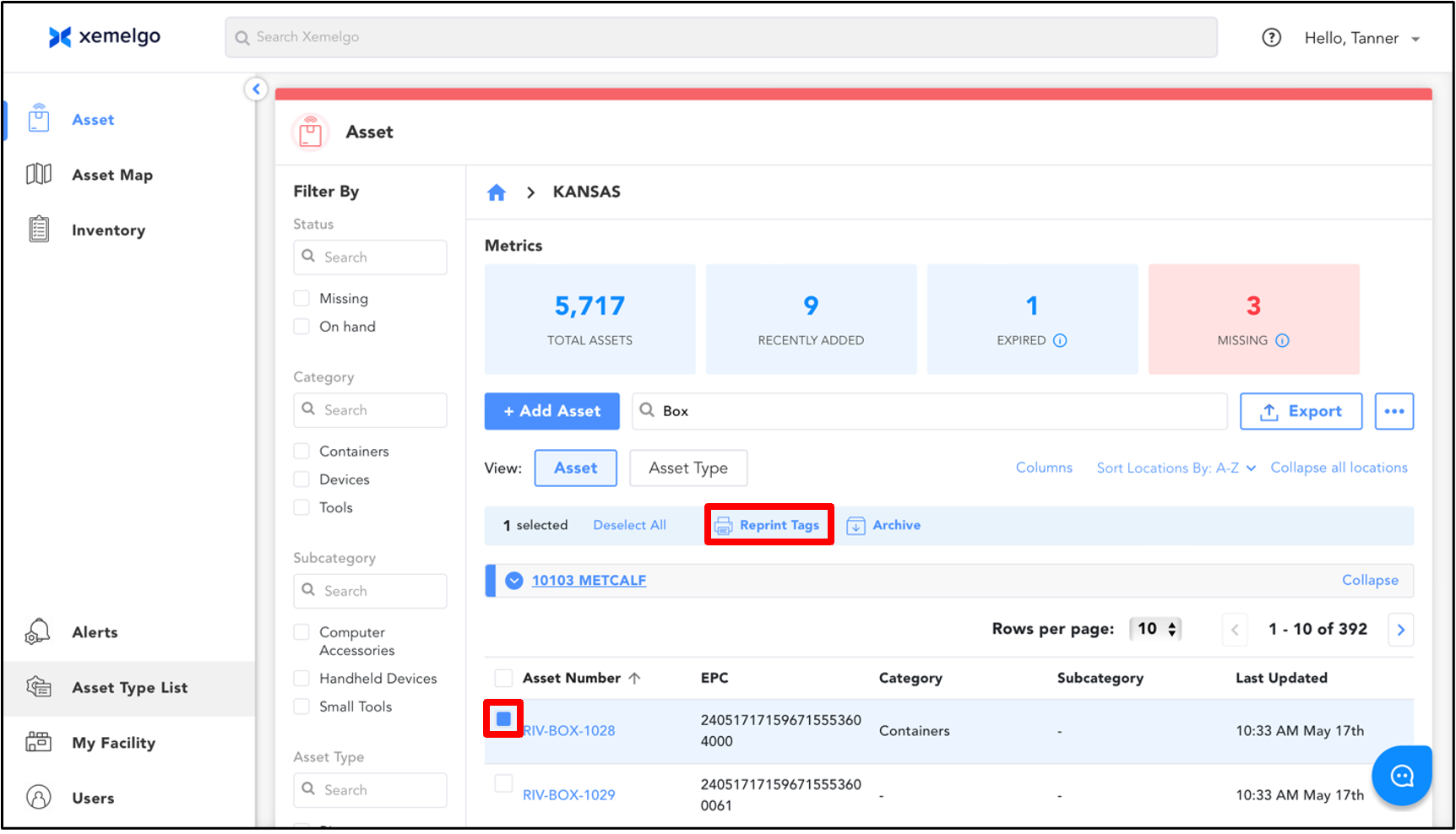This screenshot has width=1456, height=834.
Task: Open the three-dots more options button
Action: [1394, 411]
